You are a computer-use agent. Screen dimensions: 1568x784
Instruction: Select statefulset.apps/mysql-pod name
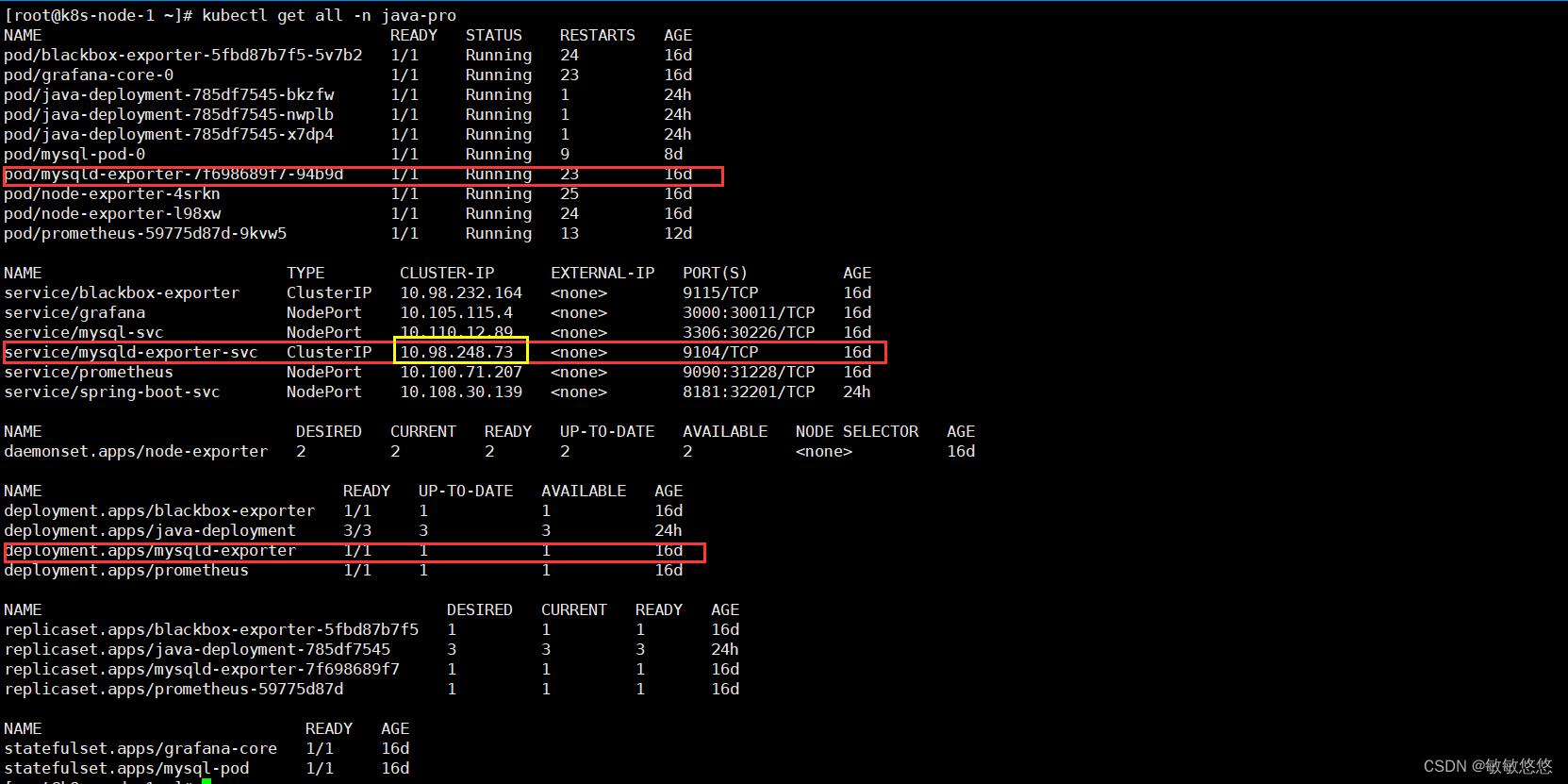(x=126, y=768)
